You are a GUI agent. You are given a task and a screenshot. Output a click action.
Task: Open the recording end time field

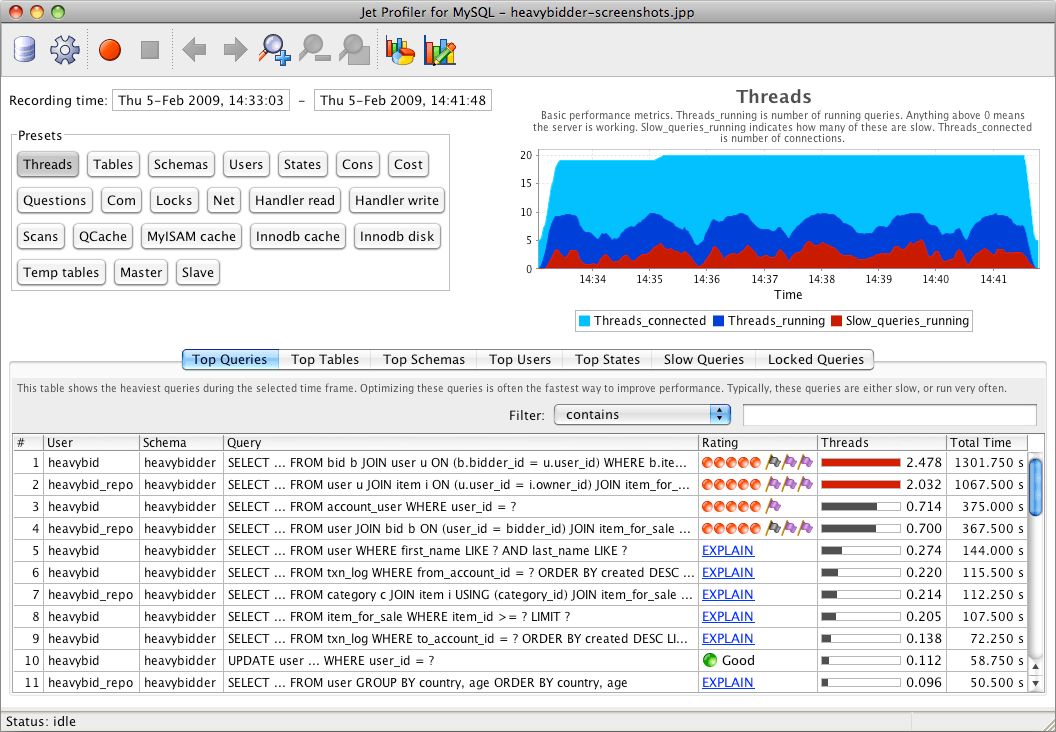pyautogui.click(x=403, y=100)
